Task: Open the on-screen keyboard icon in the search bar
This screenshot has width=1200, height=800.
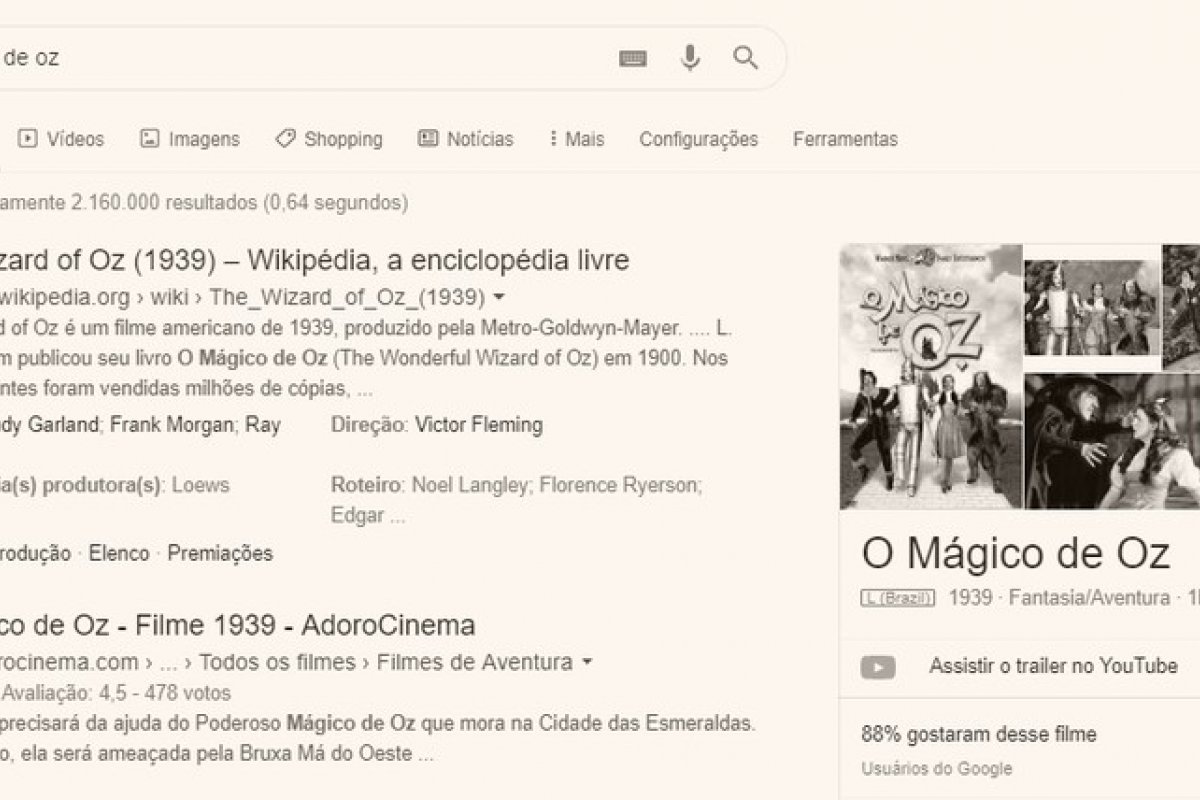Action: pyautogui.click(x=634, y=58)
